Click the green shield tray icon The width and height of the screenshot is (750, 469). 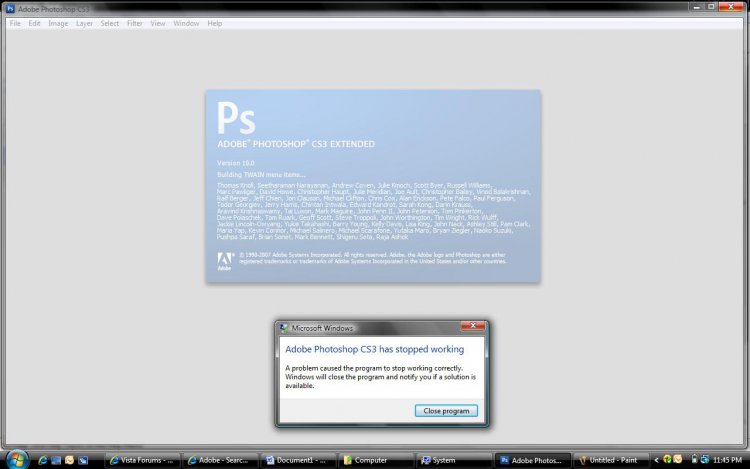pyautogui.click(x=667, y=459)
